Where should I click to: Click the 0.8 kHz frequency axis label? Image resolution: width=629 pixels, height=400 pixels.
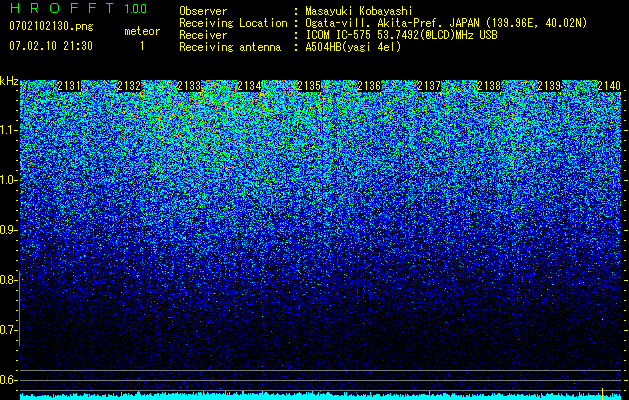tap(9, 280)
